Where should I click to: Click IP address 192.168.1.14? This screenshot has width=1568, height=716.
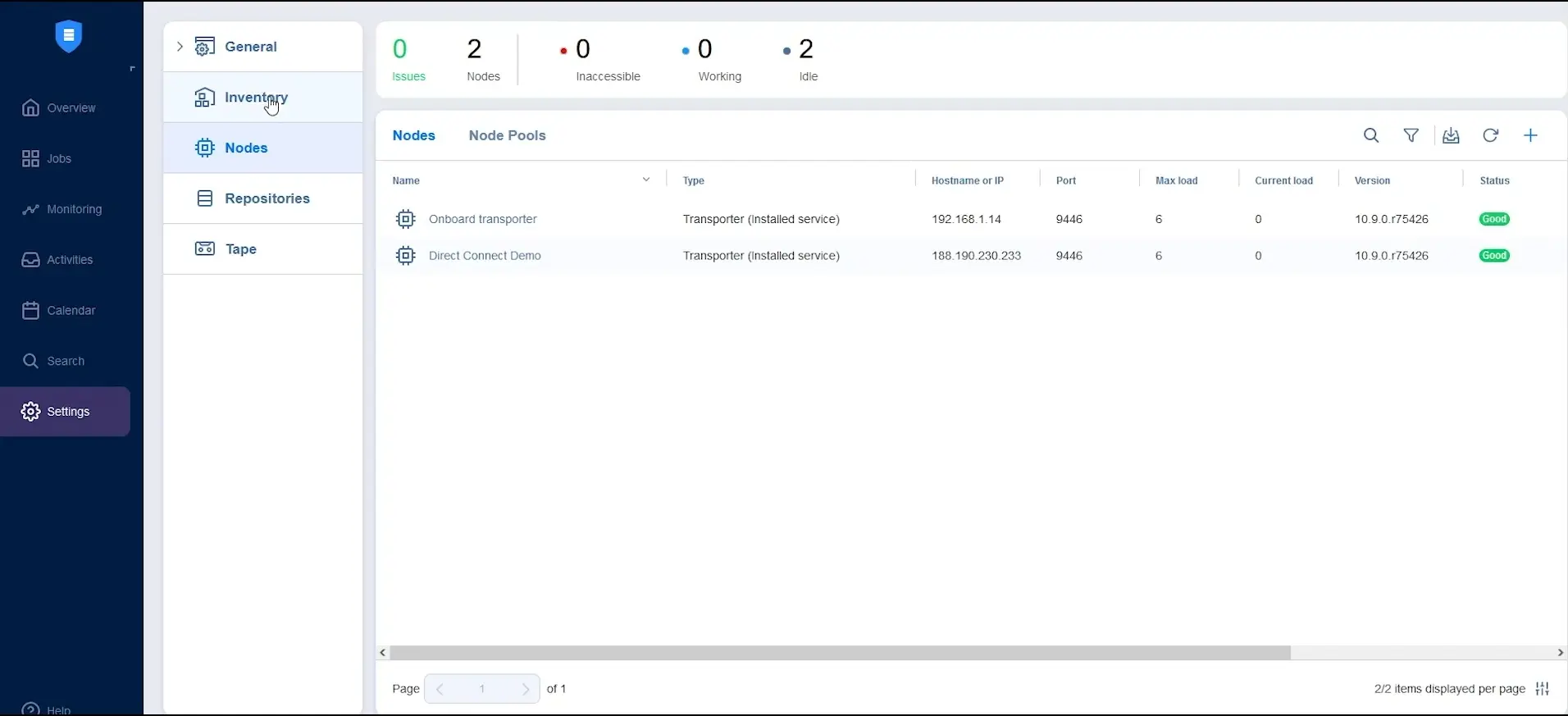click(x=966, y=220)
